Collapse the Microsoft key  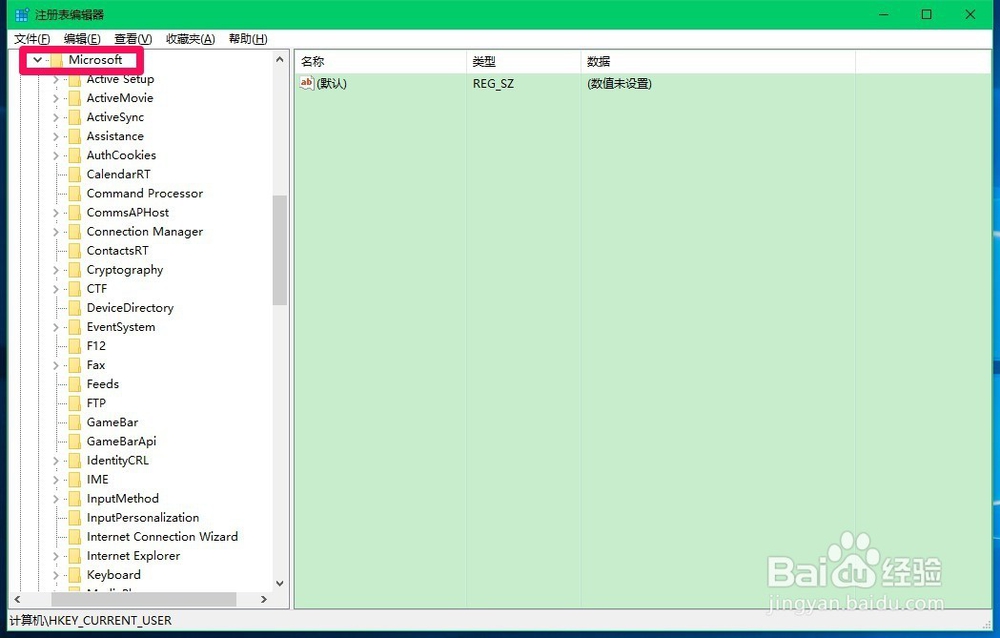pos(38,60)
